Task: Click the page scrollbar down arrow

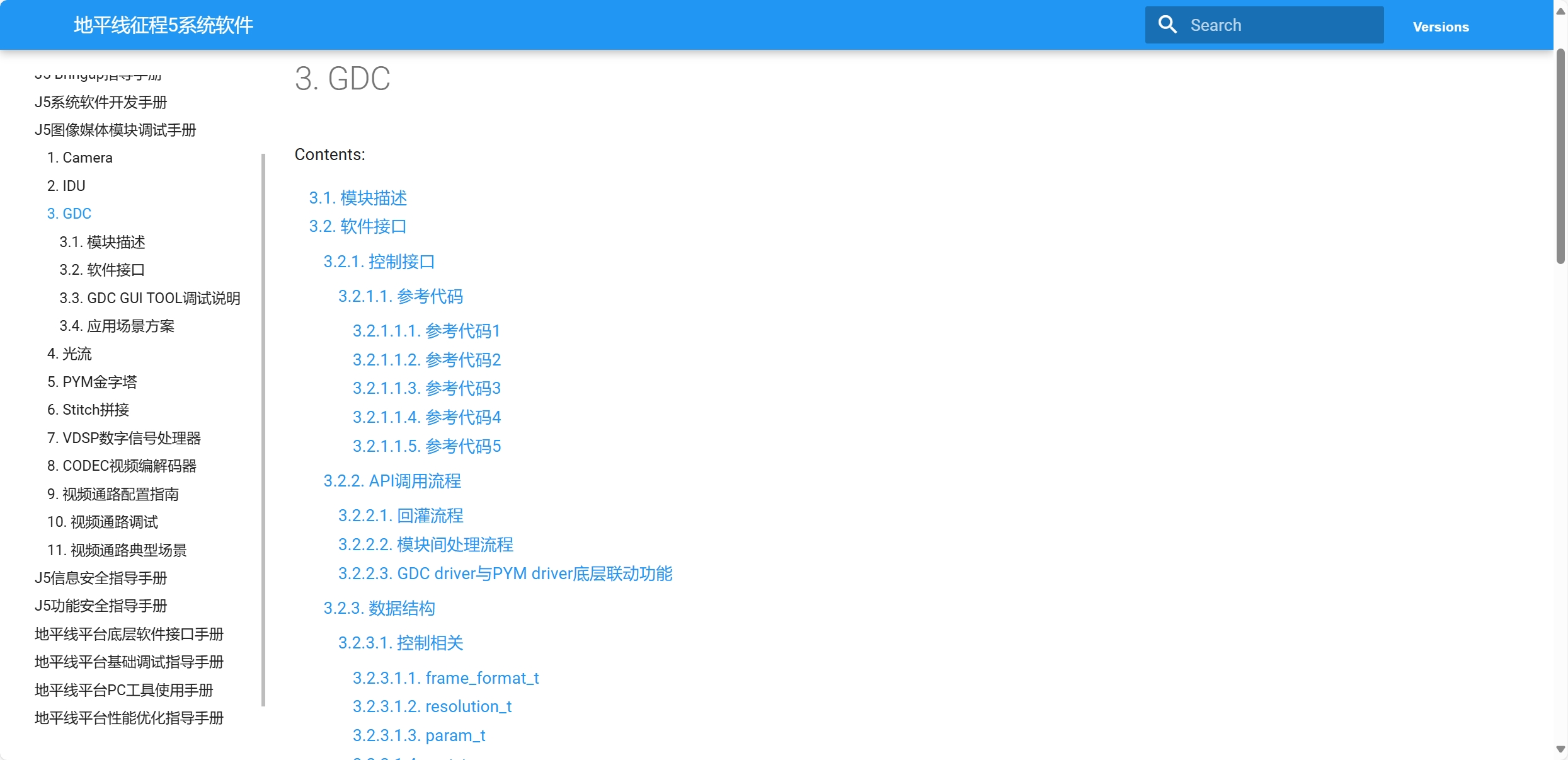Action: (x=1560, y=749)
